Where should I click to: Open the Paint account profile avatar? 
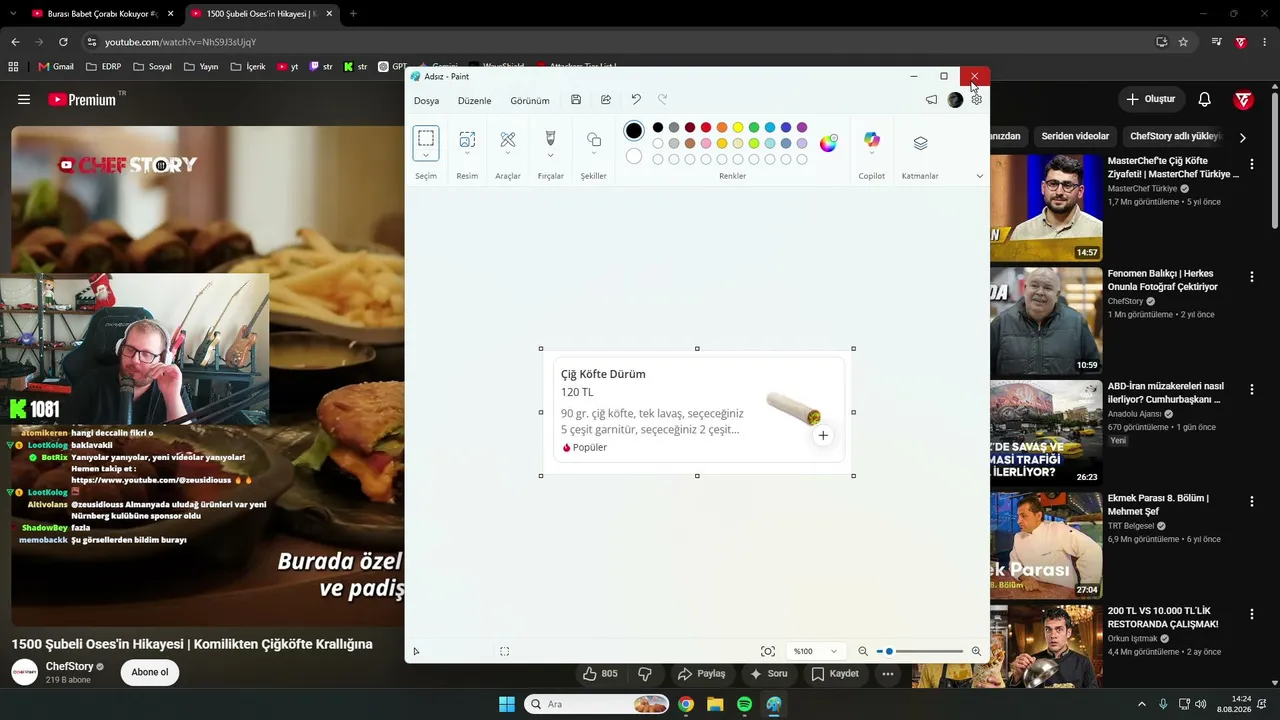pos(955,100)
